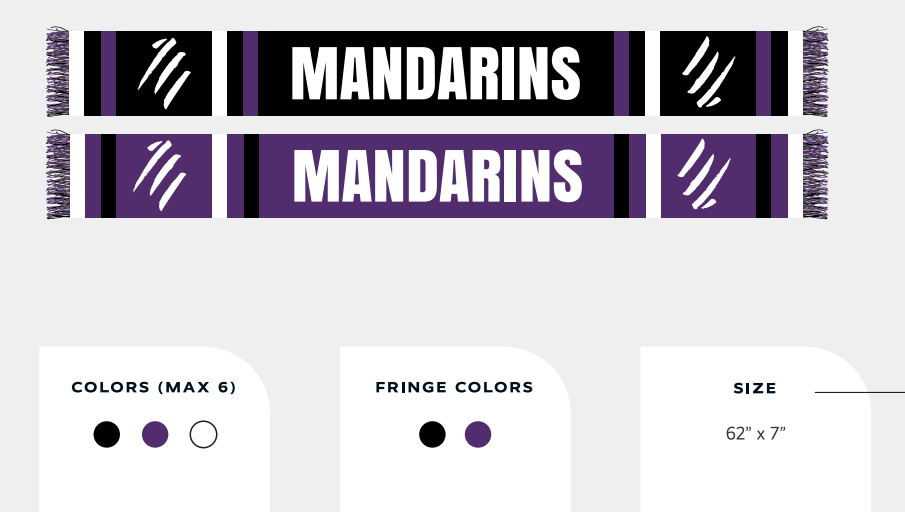Click the right fringe of the black scarf
This screenshot has width=905, height=512.
(x=815, y=73)
